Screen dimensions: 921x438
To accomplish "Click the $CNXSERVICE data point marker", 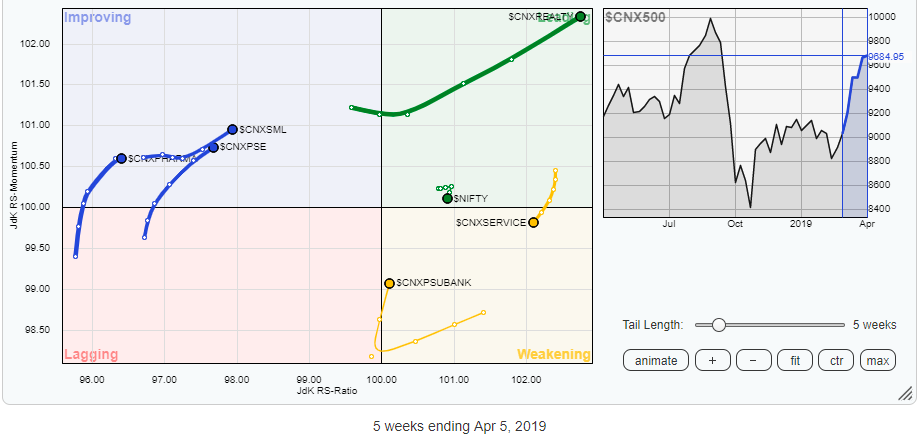I will (533, 222).
